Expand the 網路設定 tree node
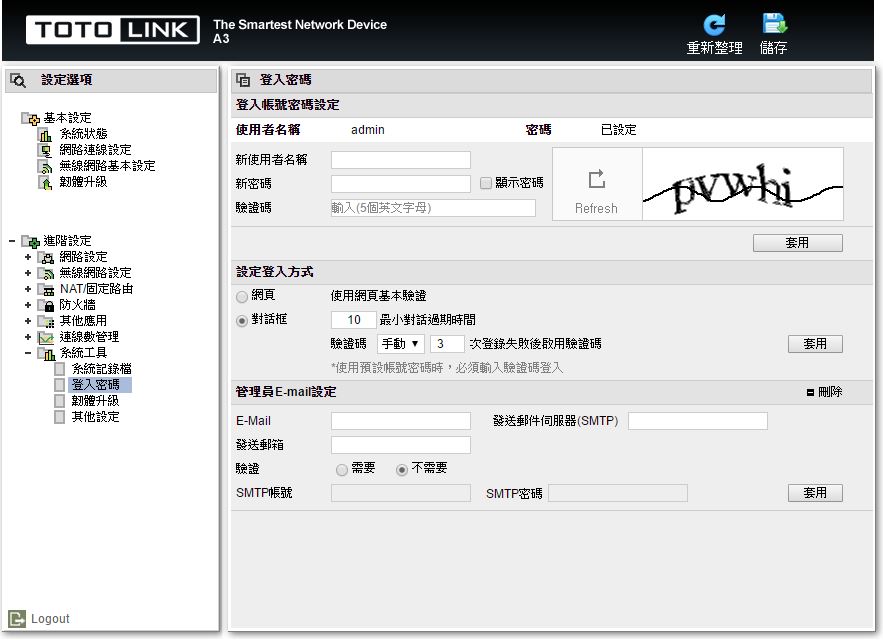The width and height of the screenshot is (883, 640). tap(28, 257)
